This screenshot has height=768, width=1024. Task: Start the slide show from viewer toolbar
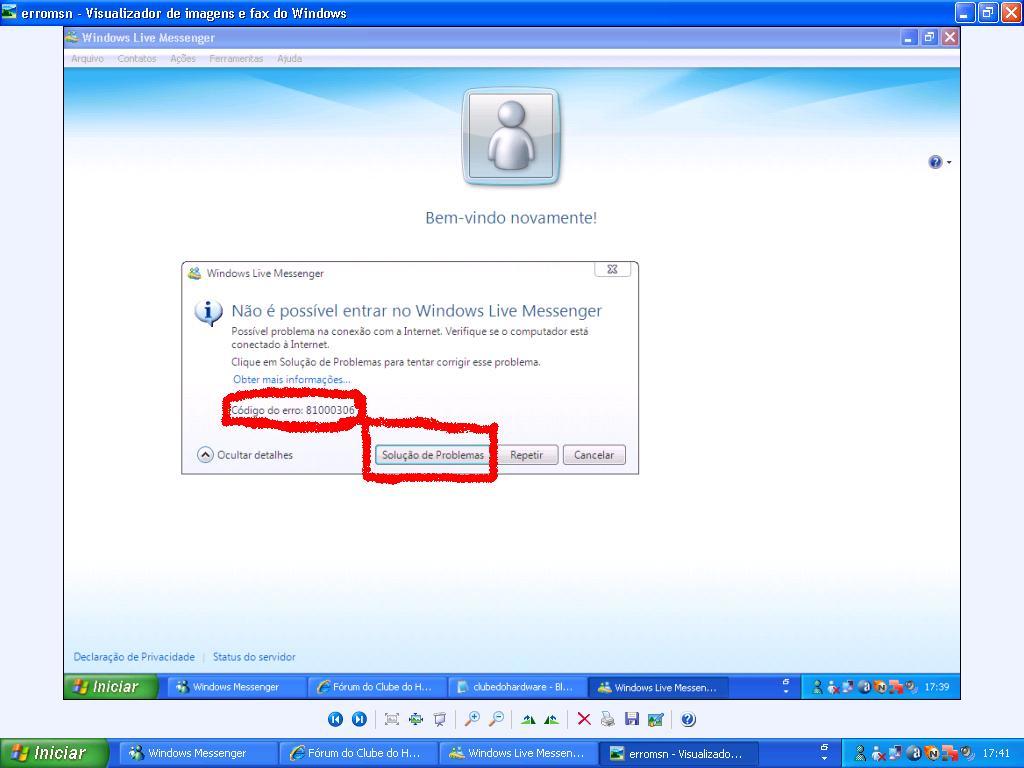440,719
